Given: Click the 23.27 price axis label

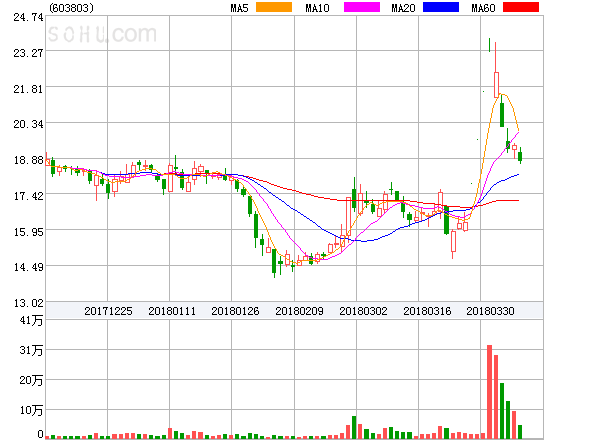Looking at the screenshot, I should click(28, 53).
